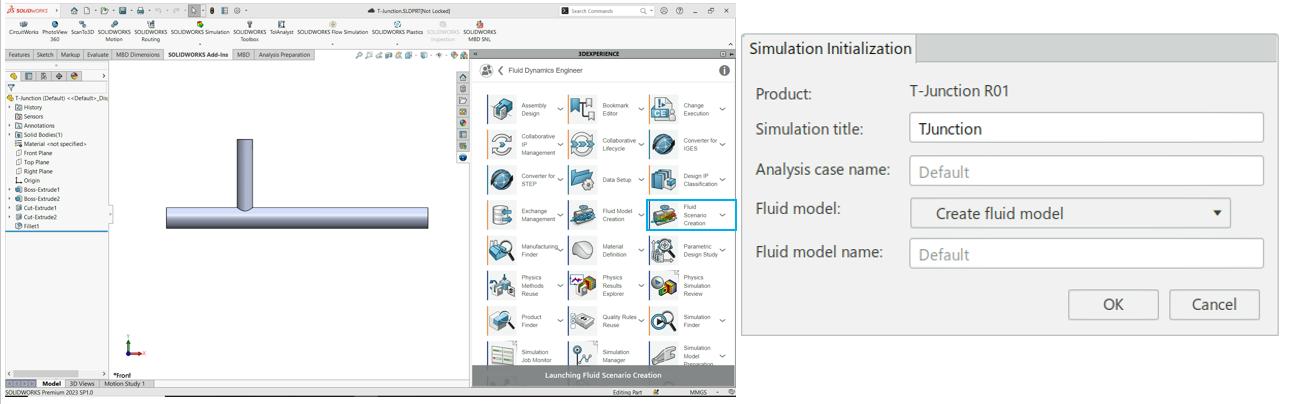
Task: Select the Sensors item in the tree
Action: pos(29,116)
